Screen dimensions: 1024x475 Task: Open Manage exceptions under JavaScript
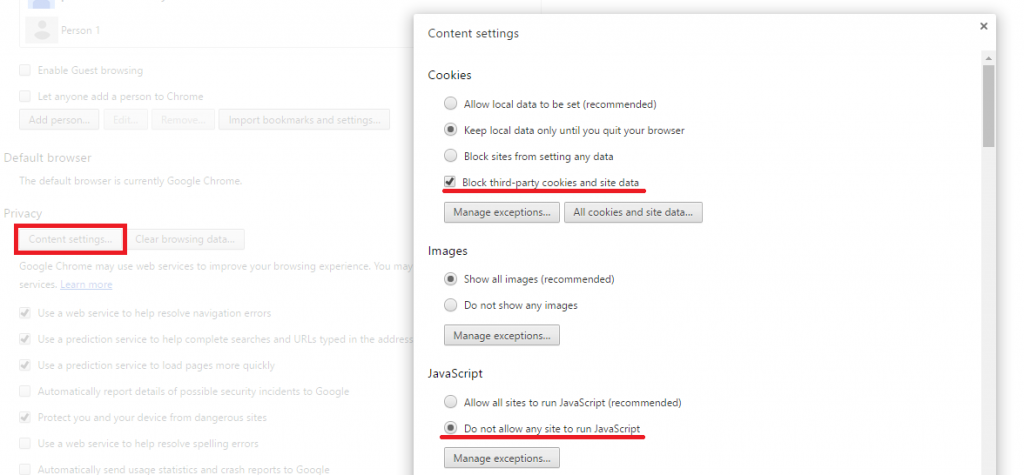pyautogui.click(x=502, y=457)
